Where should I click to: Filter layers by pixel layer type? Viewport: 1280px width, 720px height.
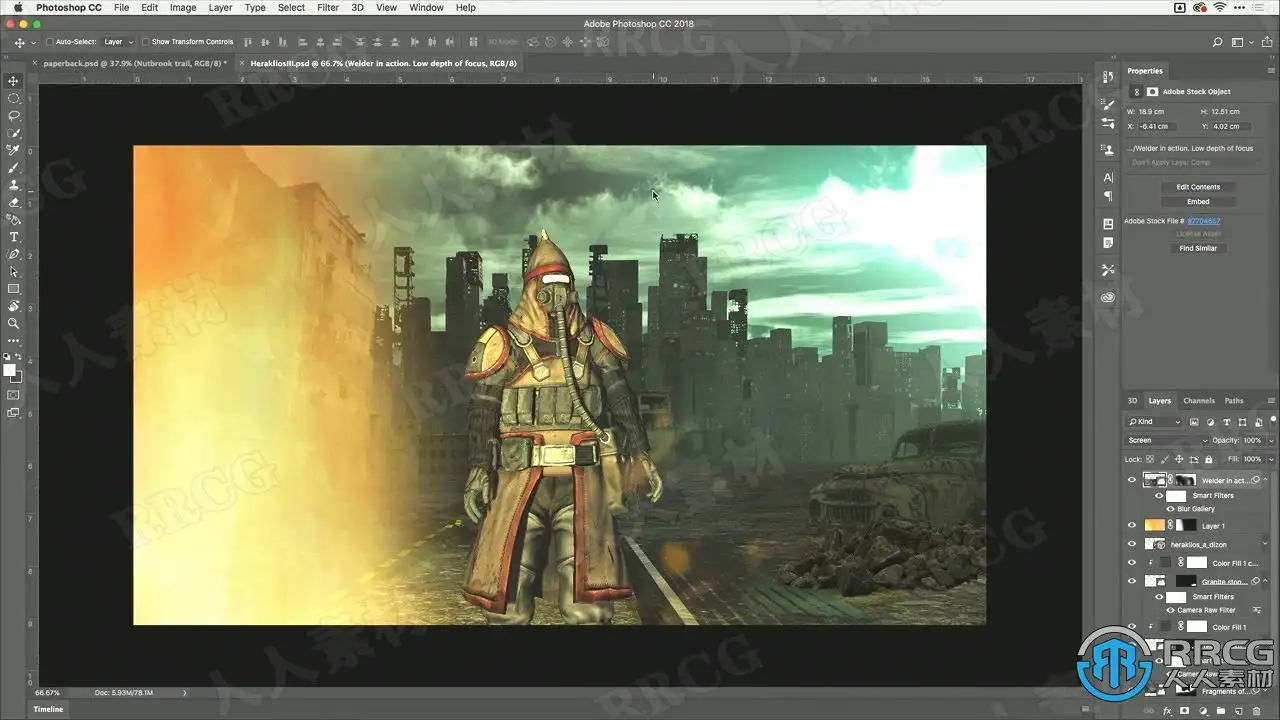[x=1194, y=422]
